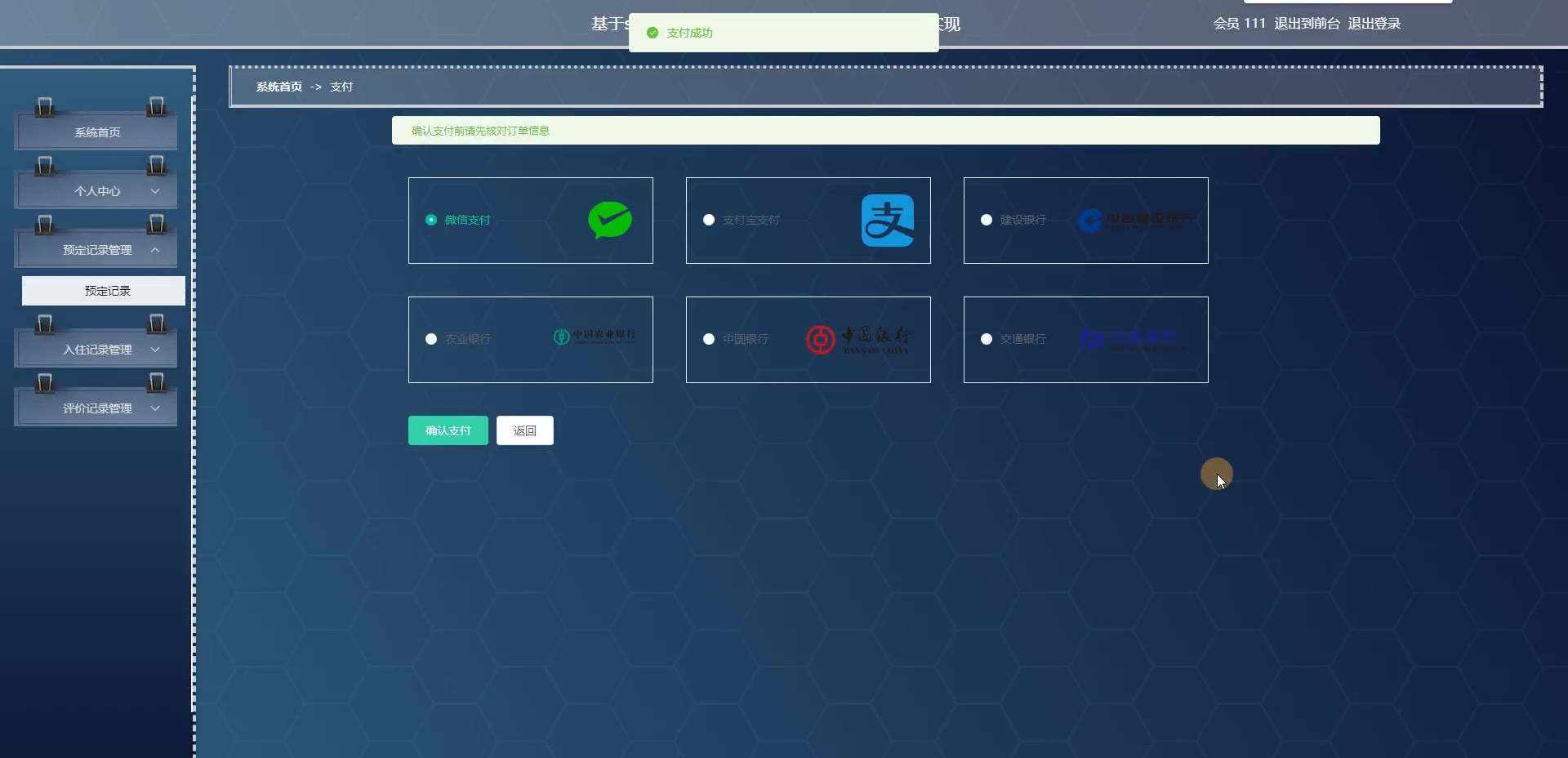Click the Bank of Communications logo
Viewport: 1568px width, 758px height.
1134,339
